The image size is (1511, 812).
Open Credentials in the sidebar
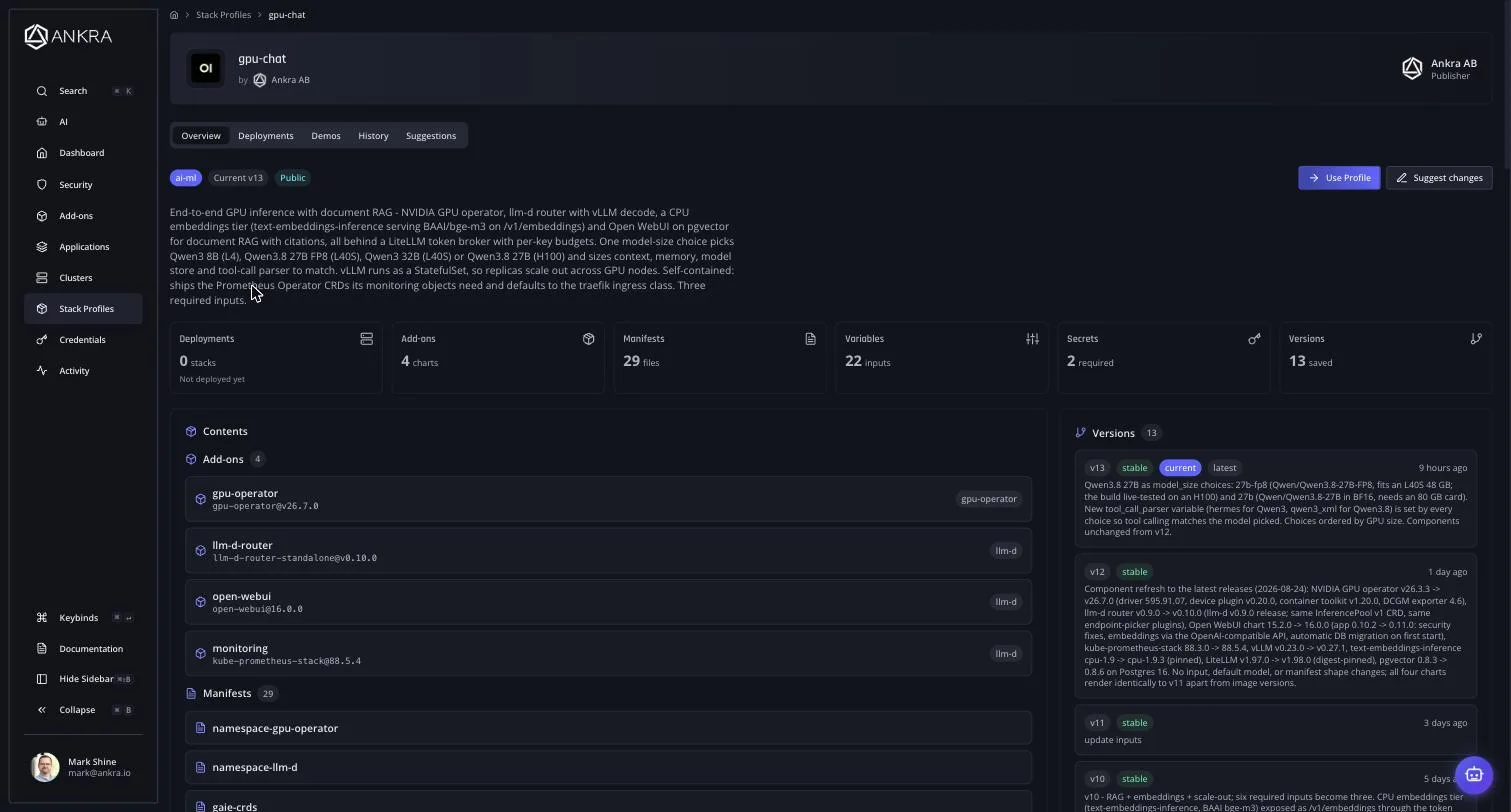pos(83,340)
